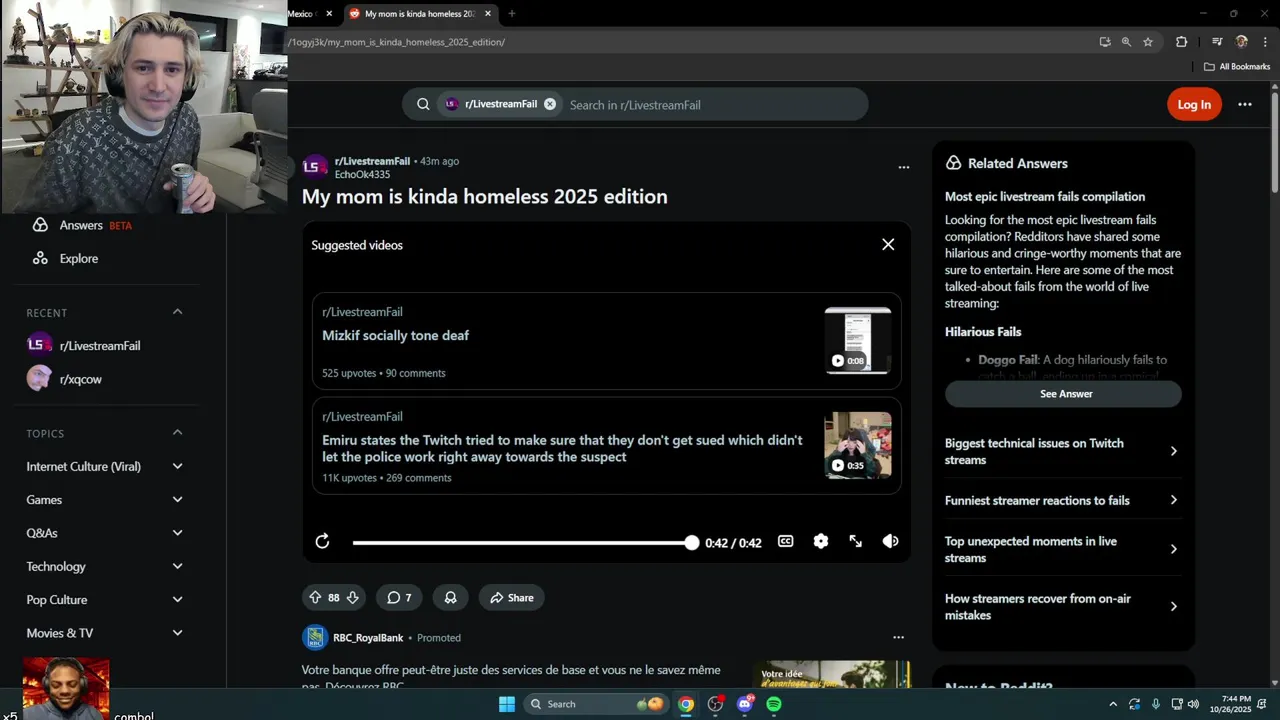Open Funniest streamer reactions to fails
1280x720 pixels.
[x=1063, y=500]
